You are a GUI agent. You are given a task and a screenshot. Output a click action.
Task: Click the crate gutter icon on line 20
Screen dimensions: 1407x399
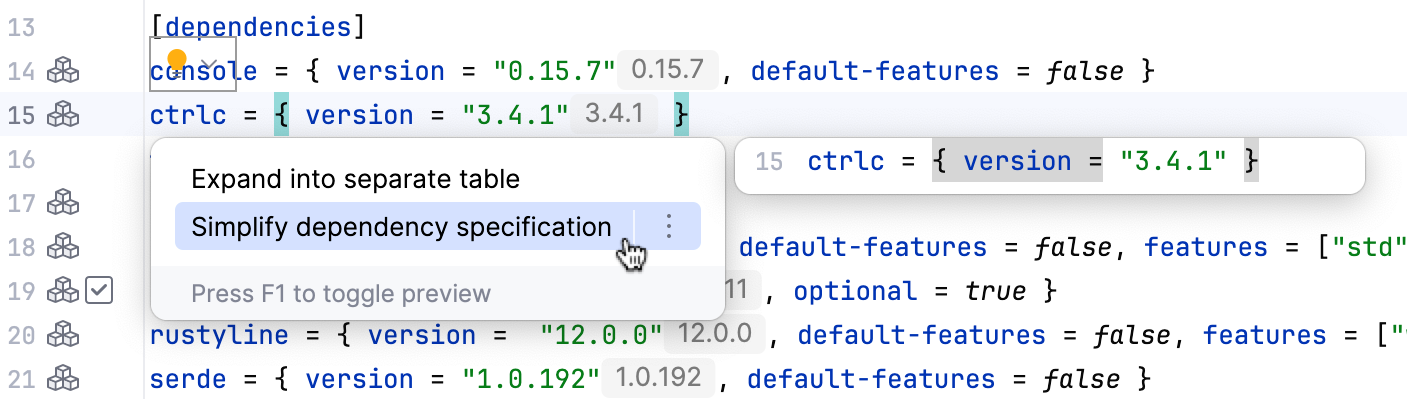coord(65,335)
